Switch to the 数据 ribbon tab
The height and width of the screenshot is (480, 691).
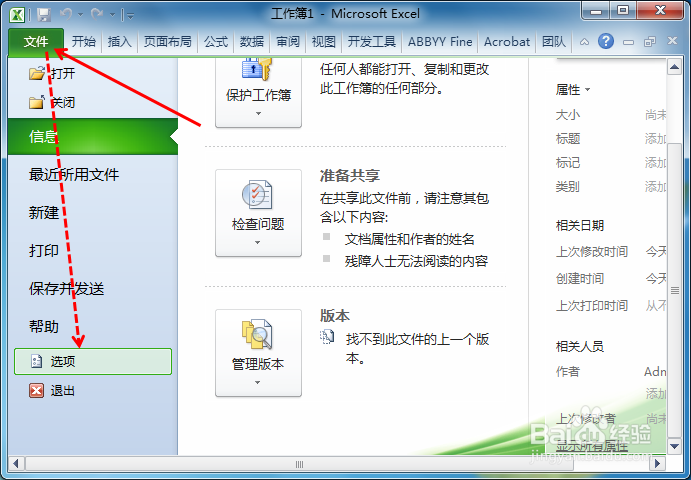252,42
